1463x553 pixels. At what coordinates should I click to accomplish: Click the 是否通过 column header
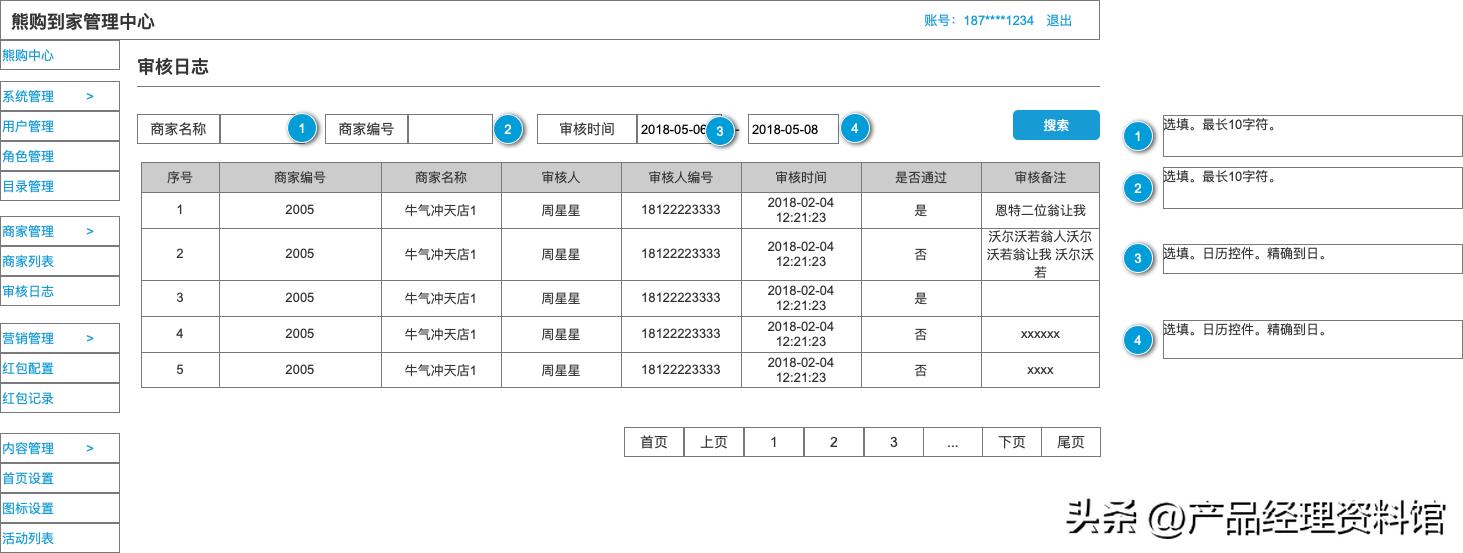(x=921, y=178)
